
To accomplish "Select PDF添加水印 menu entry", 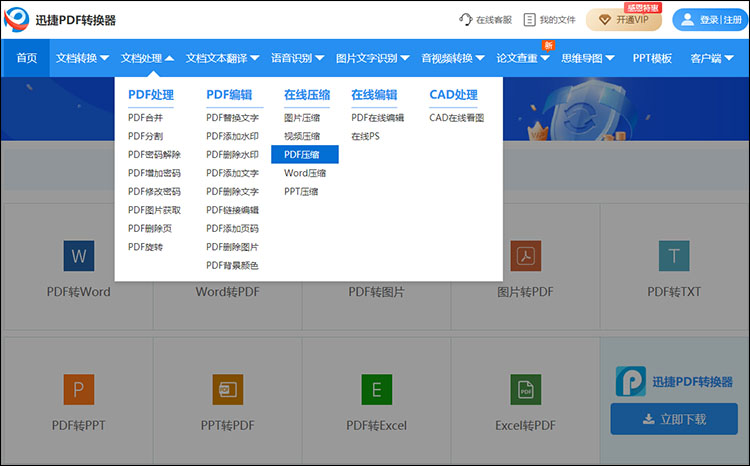I will (x=232, y=136).
